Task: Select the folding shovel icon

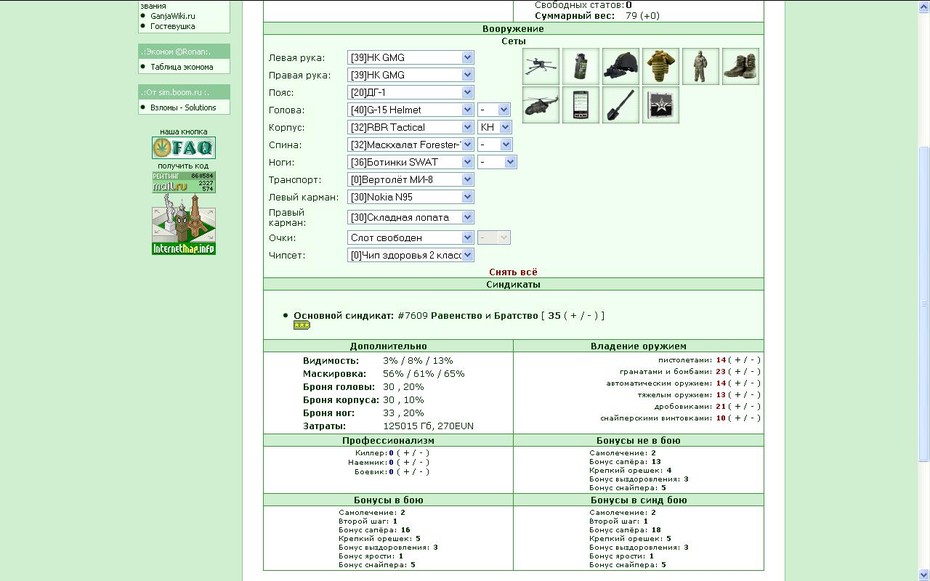Action: tap(620, 105)
